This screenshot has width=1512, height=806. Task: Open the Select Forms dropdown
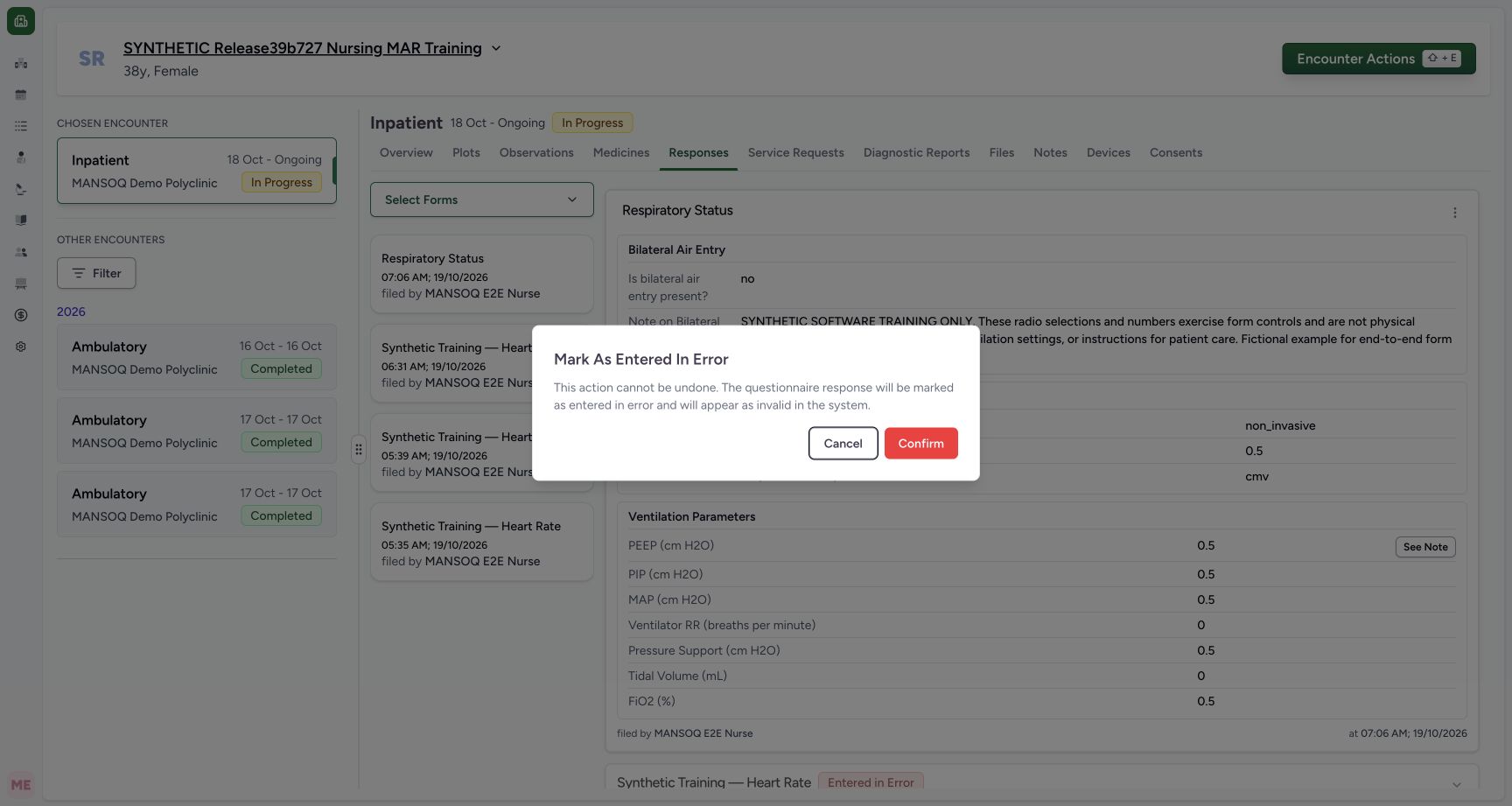click(482, 200)
